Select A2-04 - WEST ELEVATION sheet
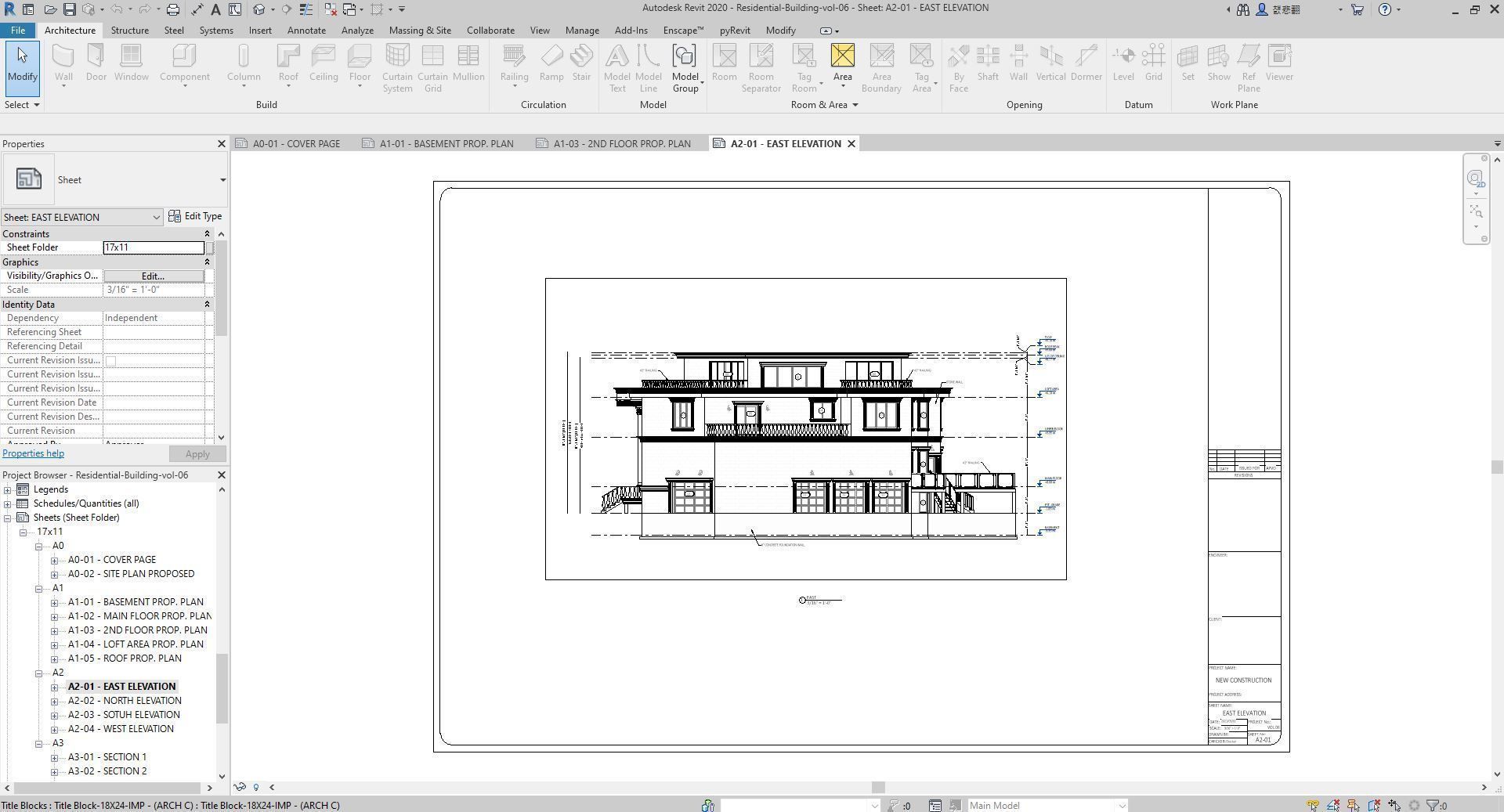This screenshot has width=1504, height=812. point(121,729)
